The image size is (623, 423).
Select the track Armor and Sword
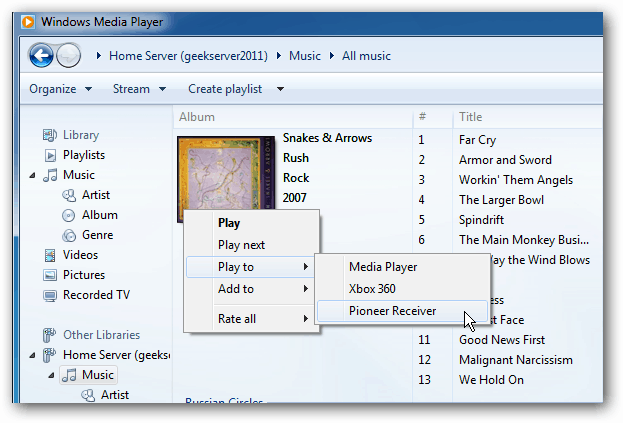pyautogui.click(x=505, y=160)
